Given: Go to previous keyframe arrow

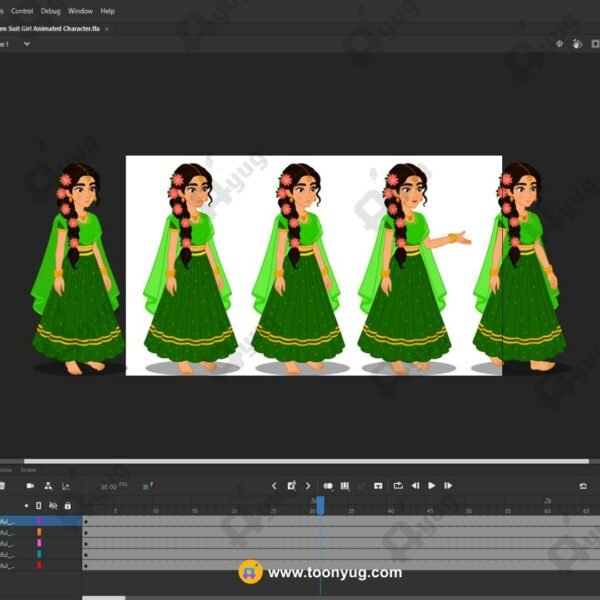Looking at the screenshot, I should (x=274, y=486).
